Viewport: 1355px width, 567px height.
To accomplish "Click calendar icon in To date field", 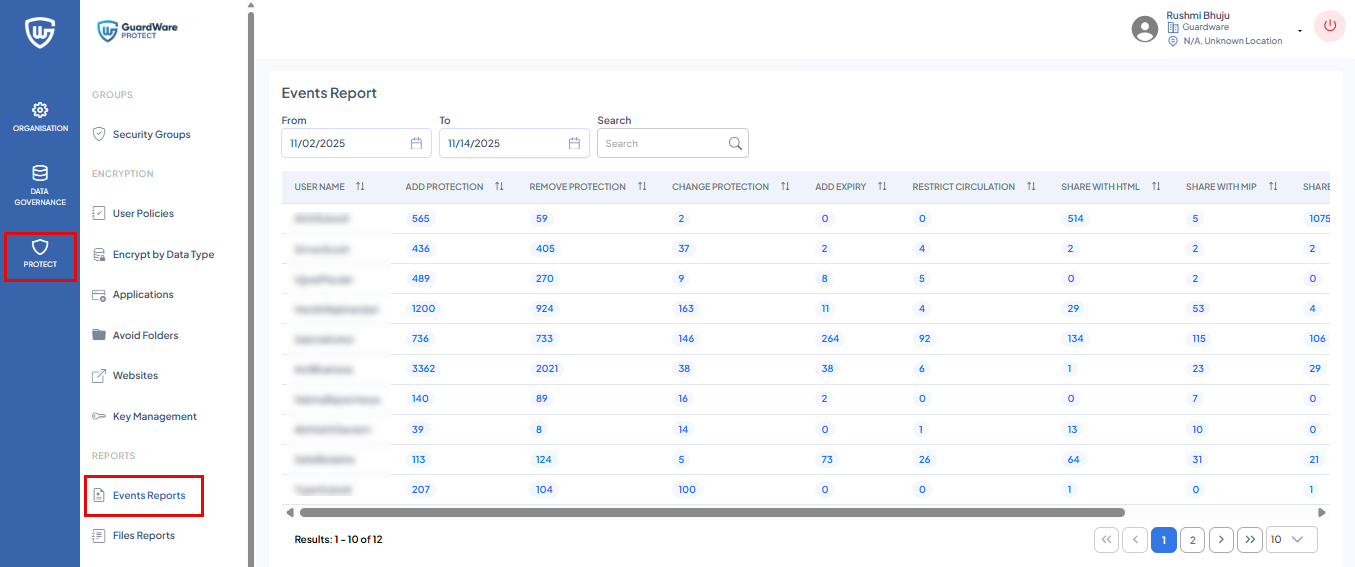I will pos(574,143).
